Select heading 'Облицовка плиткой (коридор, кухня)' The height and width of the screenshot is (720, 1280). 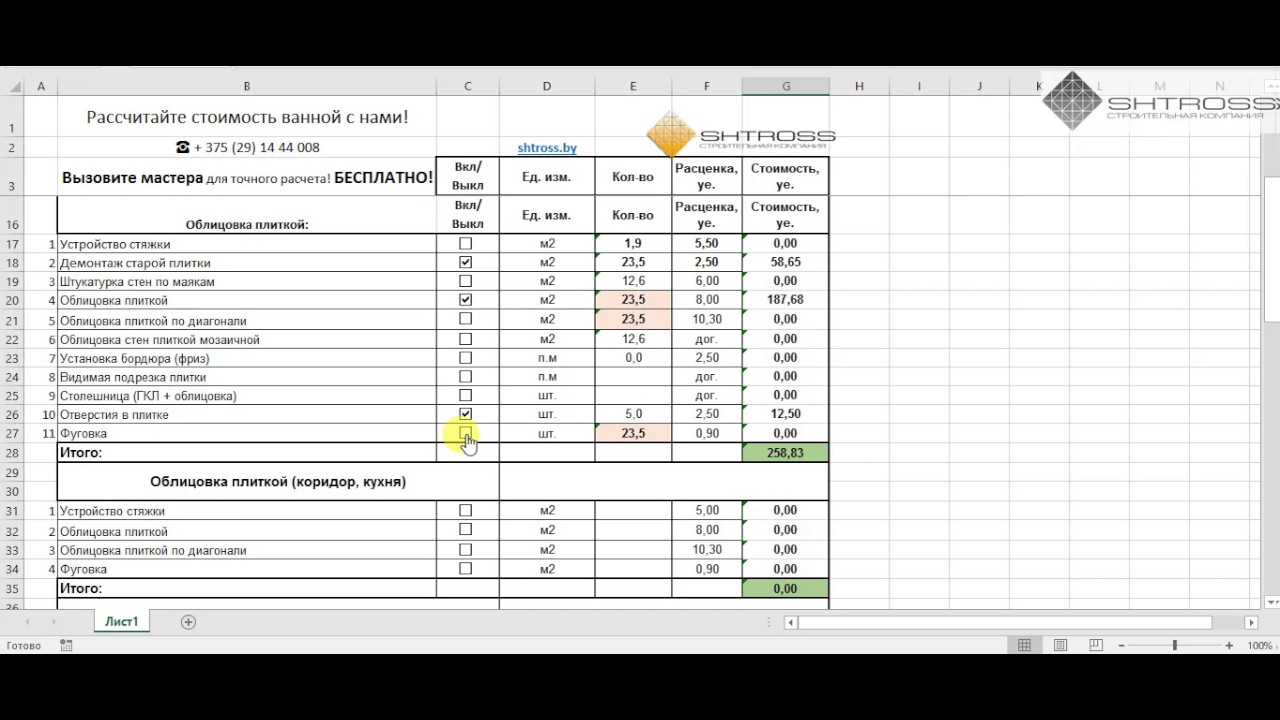click(x=278, y=482)
